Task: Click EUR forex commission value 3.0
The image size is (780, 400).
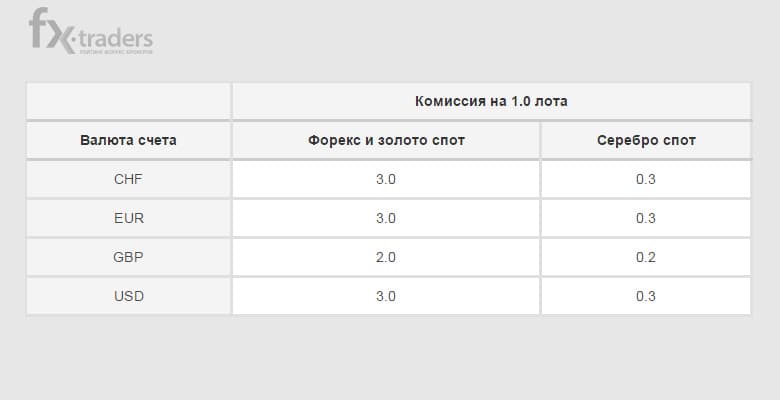Action: click(x=386, y=218)
